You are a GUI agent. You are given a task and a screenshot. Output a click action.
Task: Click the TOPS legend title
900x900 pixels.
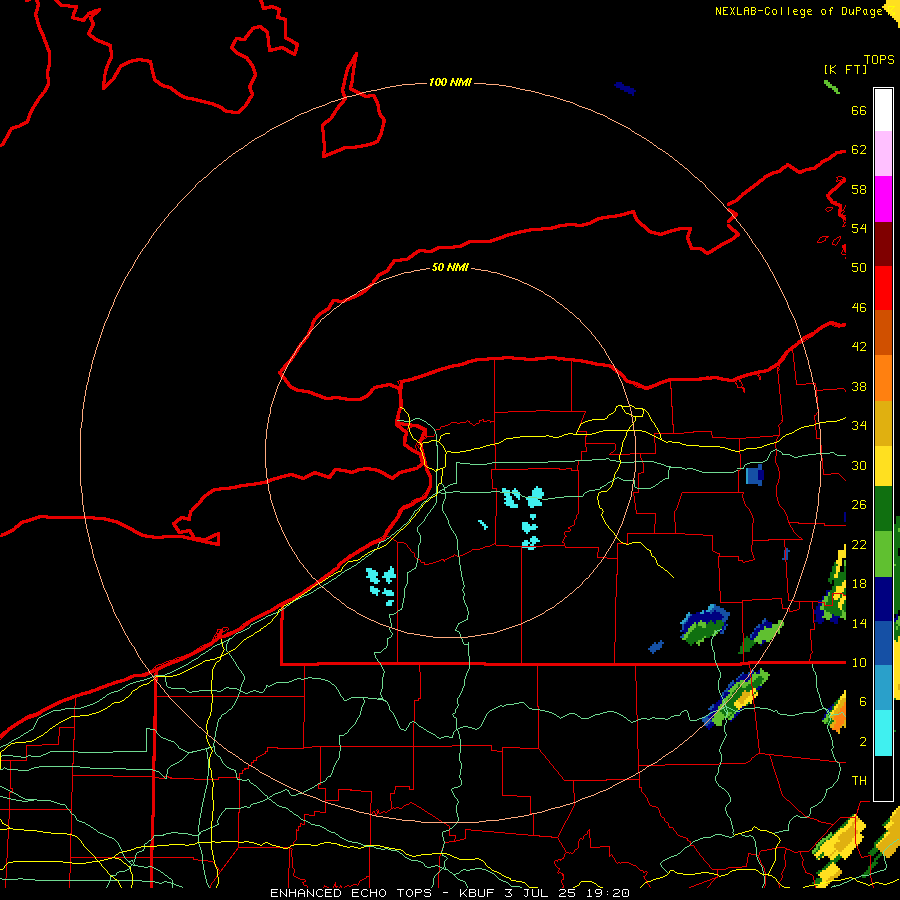pos(879,60)
